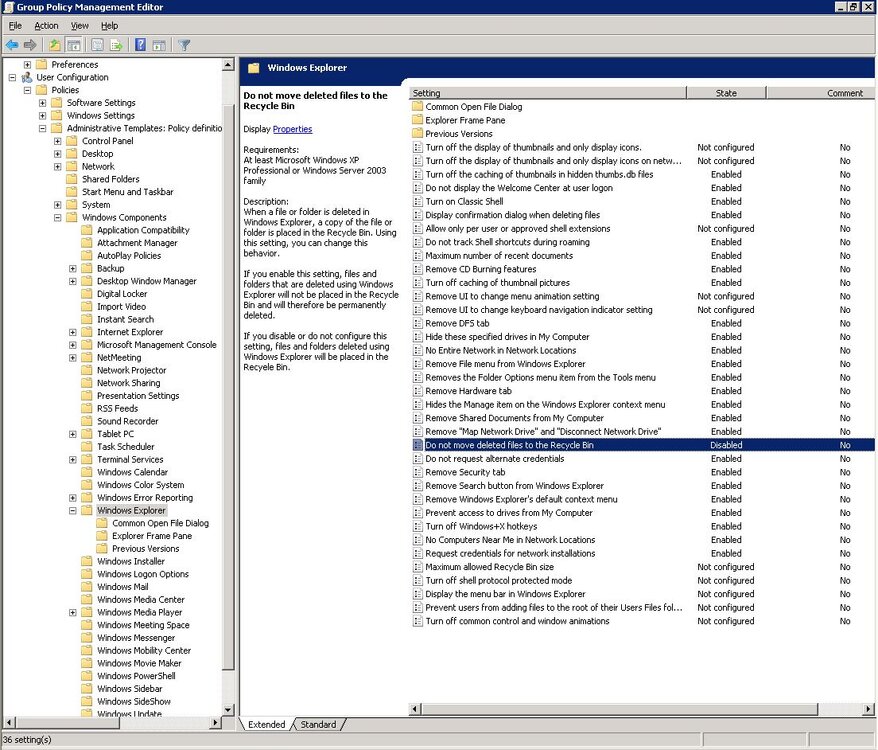Image resolution: width=878 pixels, height=750 pixels.
Task: Select the Windows Installer tree item
Action: (131, 561)
